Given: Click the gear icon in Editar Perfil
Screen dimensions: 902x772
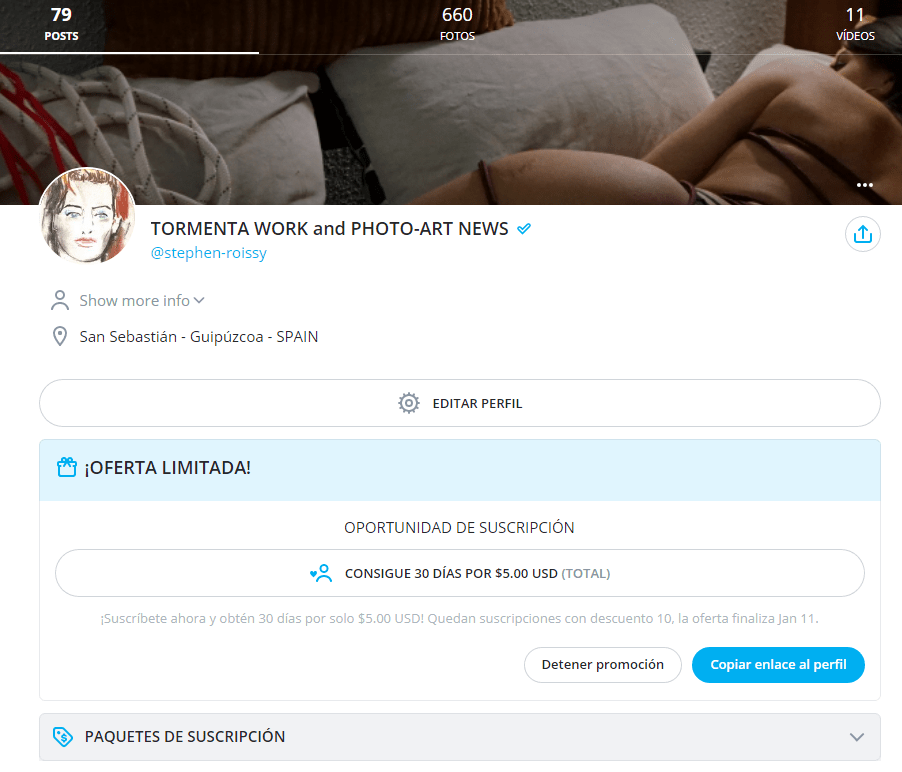Looking at the screenshot, I should (408, 403).
